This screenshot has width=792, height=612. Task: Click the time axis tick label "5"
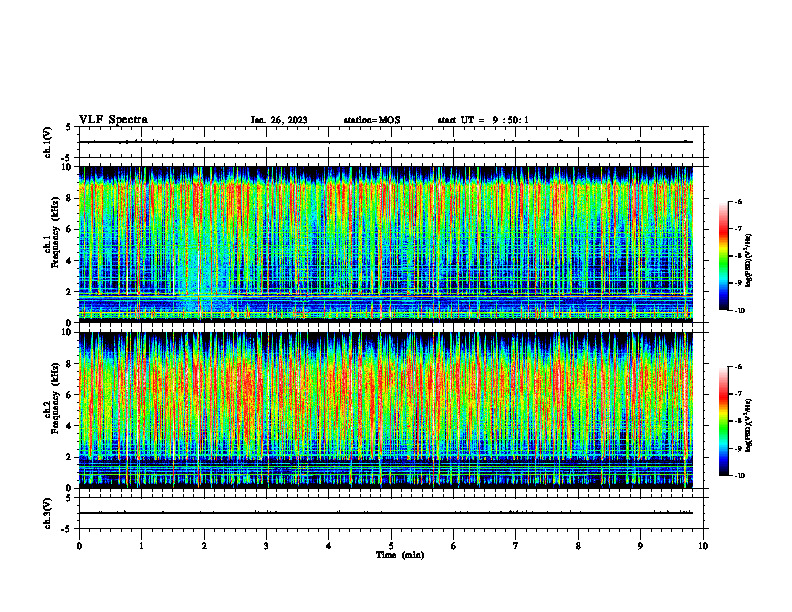coord(391,546)
